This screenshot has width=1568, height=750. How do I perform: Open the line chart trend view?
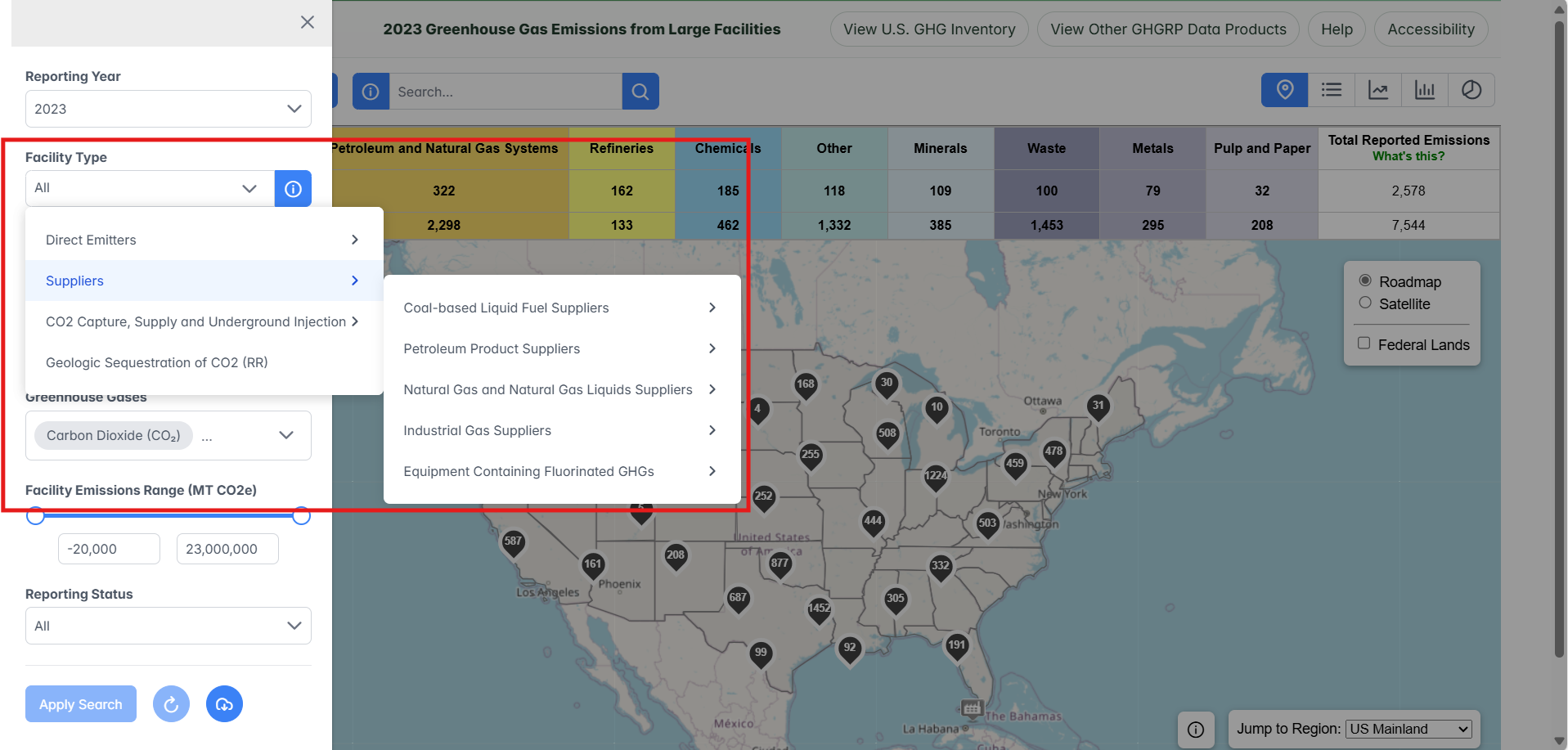[x=1378, y=90]
